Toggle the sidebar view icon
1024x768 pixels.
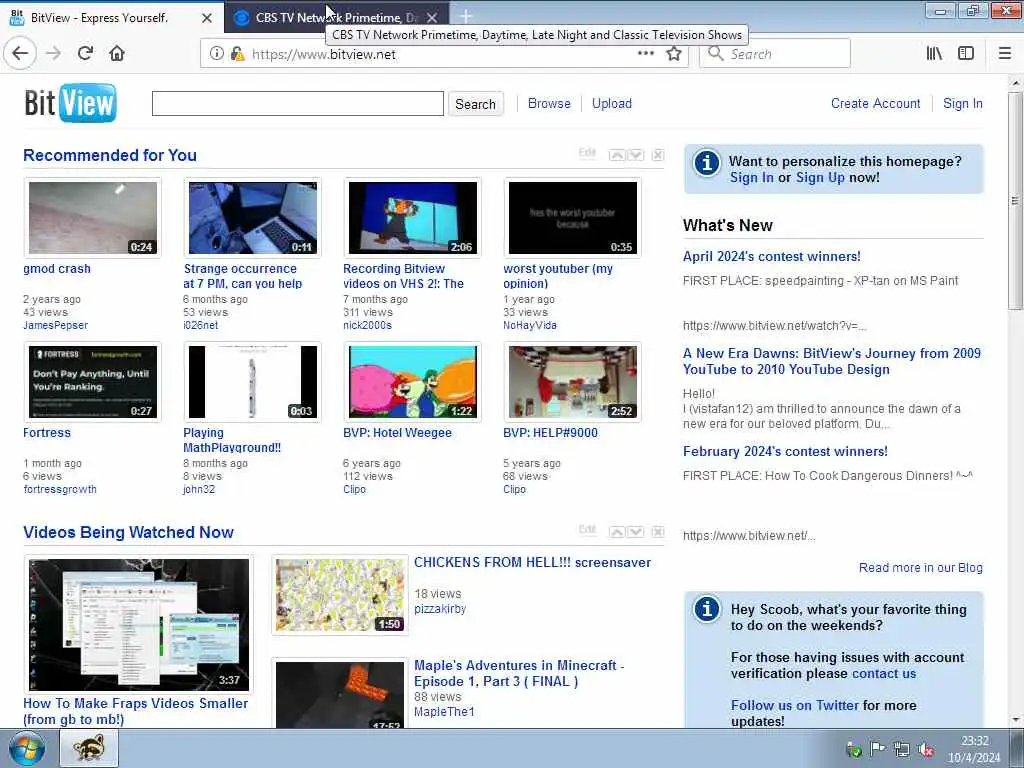click(x=966, y=54)
